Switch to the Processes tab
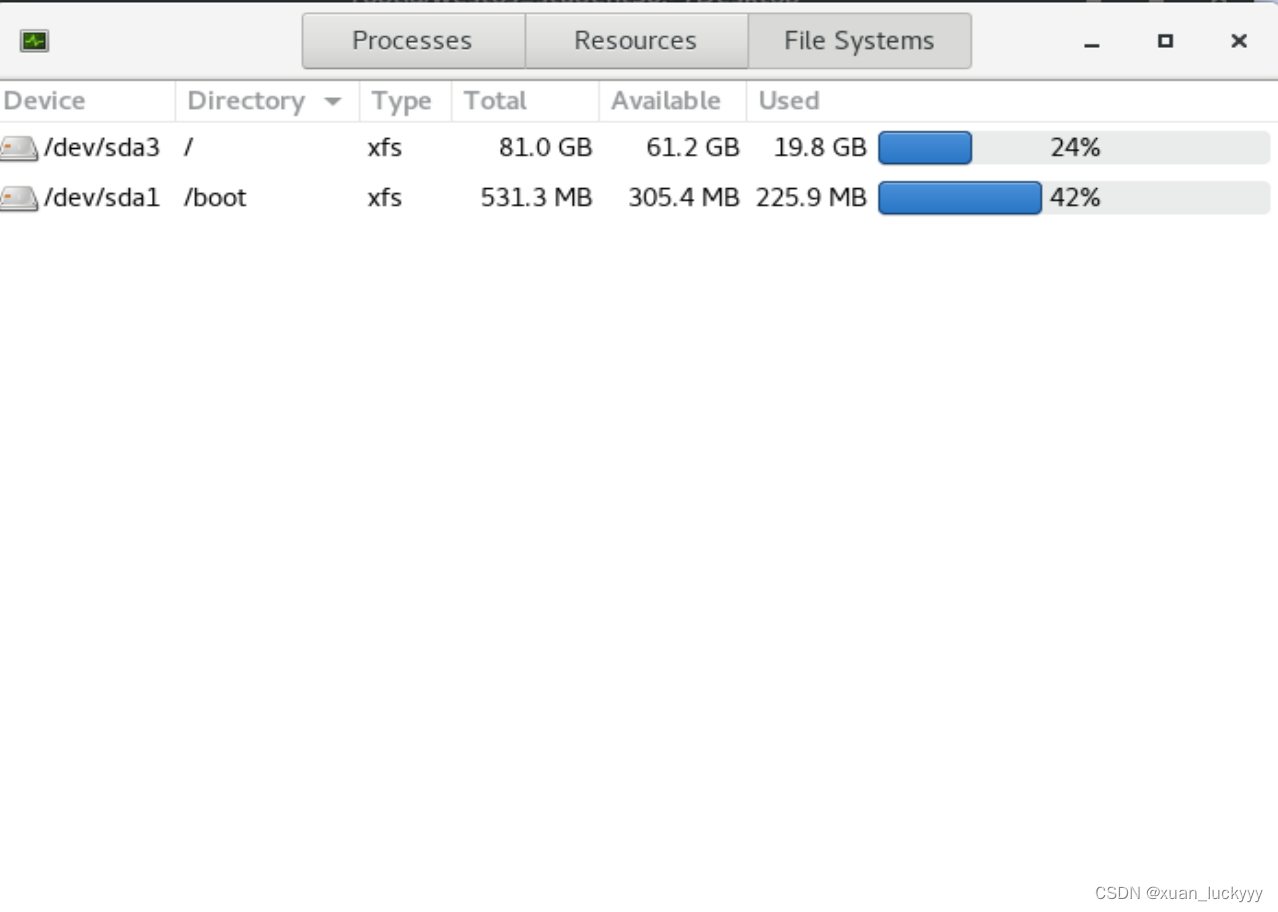Image resolution: width=1278 pixels, height=912 pixels. pos(413,41)
